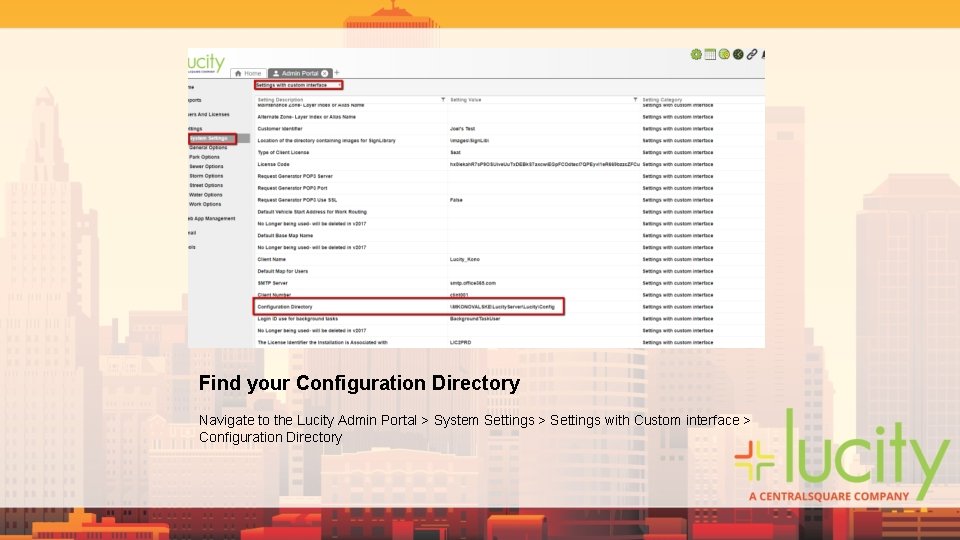Select Request Generator POP3 Use SSL row

(x=297, y=200)
